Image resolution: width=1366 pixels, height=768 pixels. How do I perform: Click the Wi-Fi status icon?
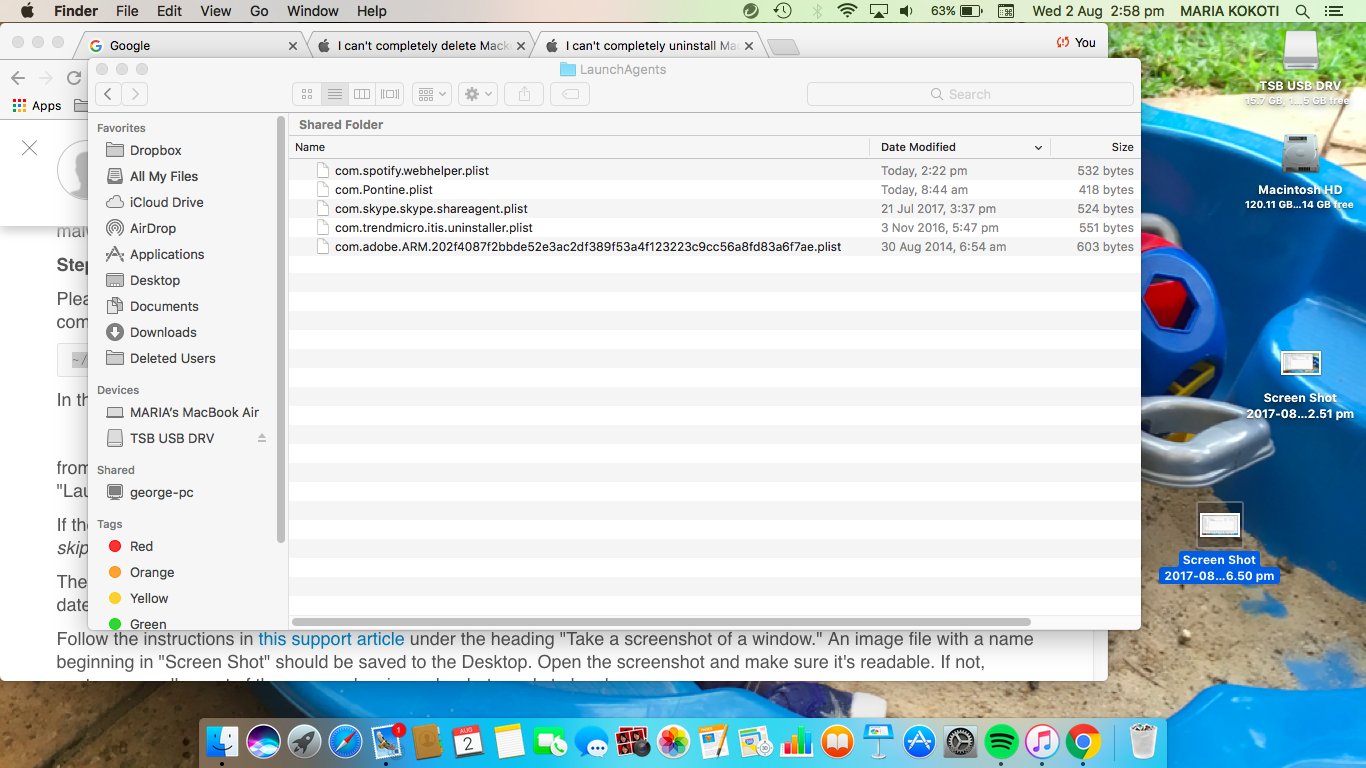pyautogui.click(x=848, y=11)
